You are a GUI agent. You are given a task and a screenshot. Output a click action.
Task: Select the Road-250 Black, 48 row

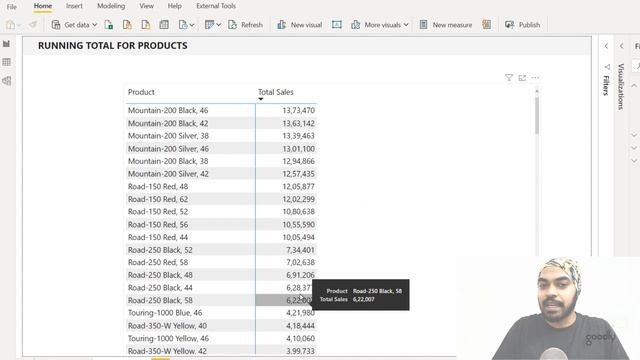221,275
